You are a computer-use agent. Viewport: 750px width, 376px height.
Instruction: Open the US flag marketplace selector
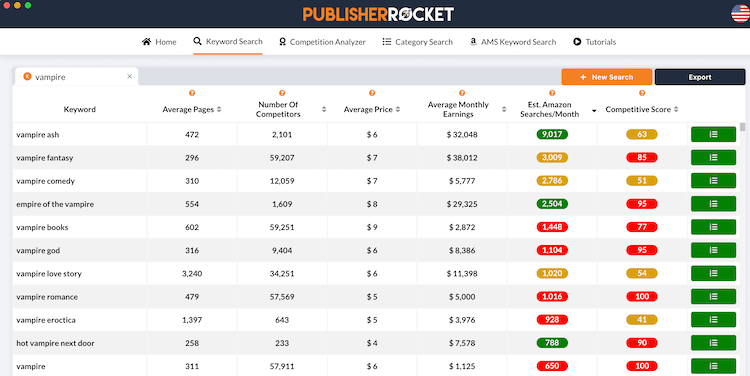pyautogui.click(x=740, y=13)
